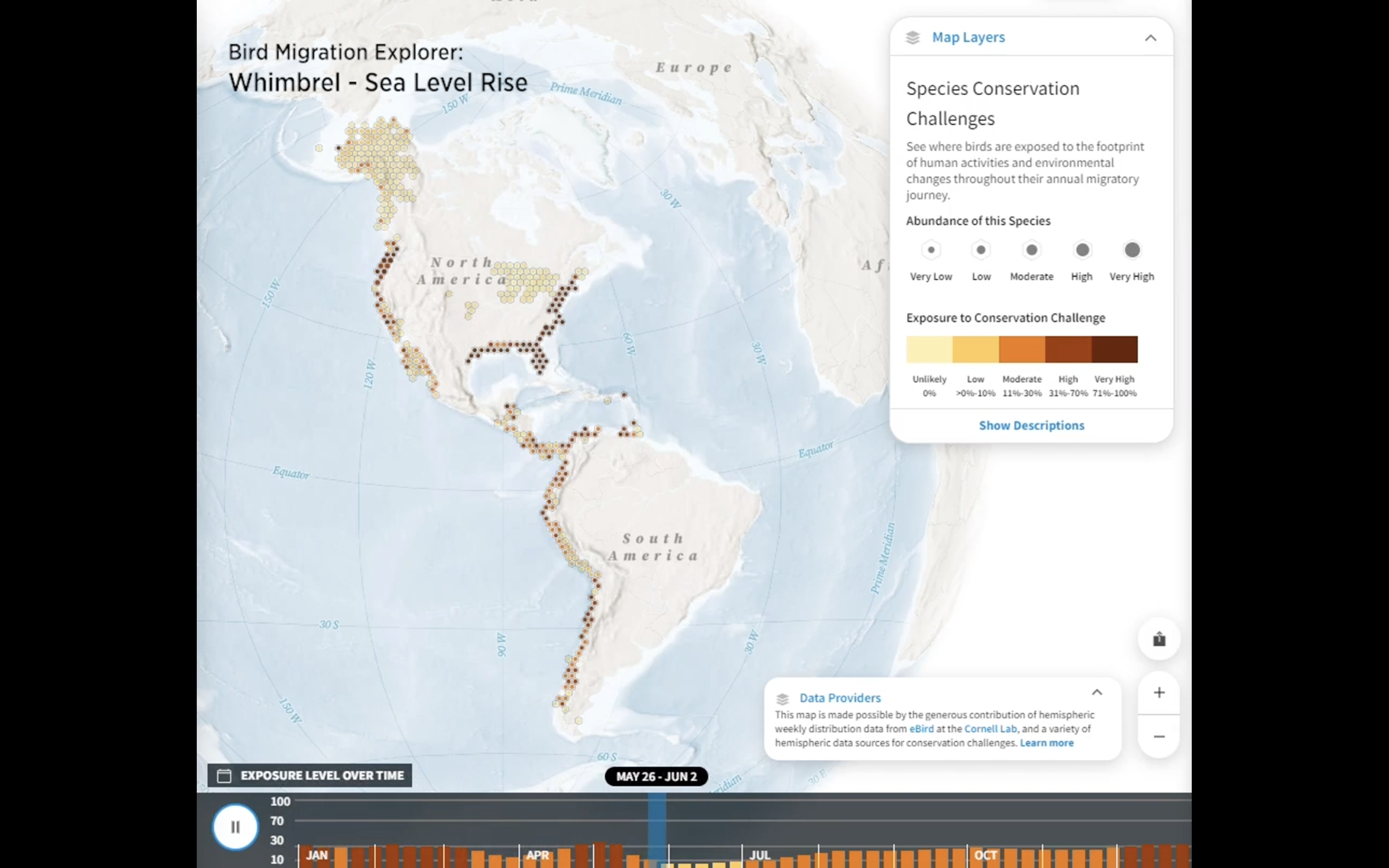Click the Data Providers stack icon
1389x868 pixels.
point(782,699)
